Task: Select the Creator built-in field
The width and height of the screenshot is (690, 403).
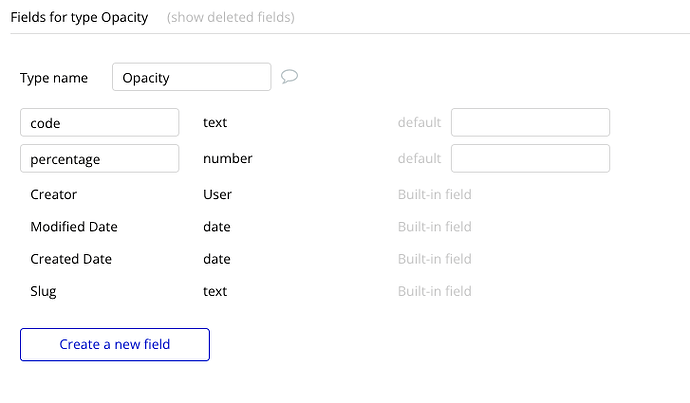Action: (54, 194)
